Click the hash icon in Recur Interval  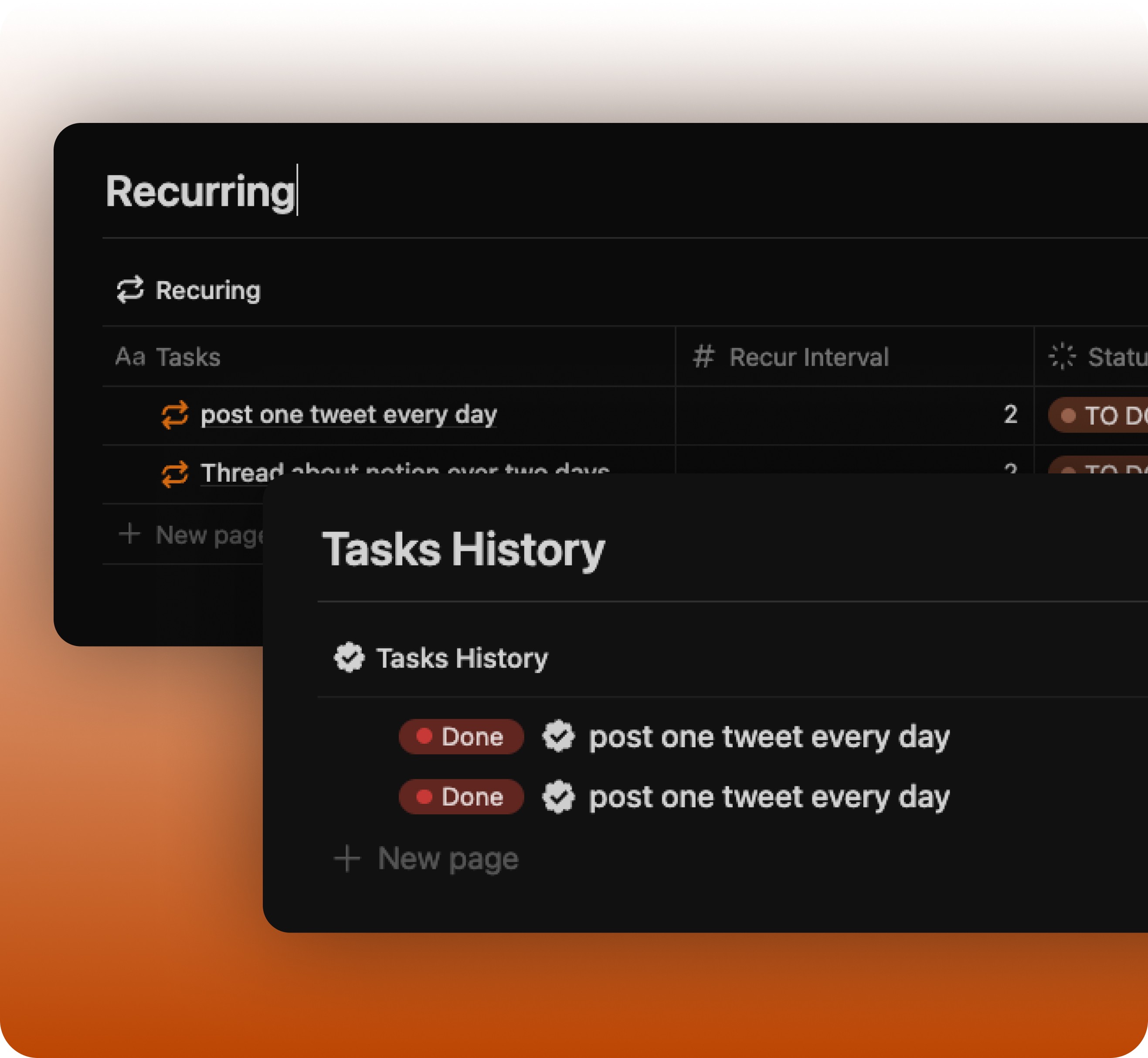(x=703, y=356)
